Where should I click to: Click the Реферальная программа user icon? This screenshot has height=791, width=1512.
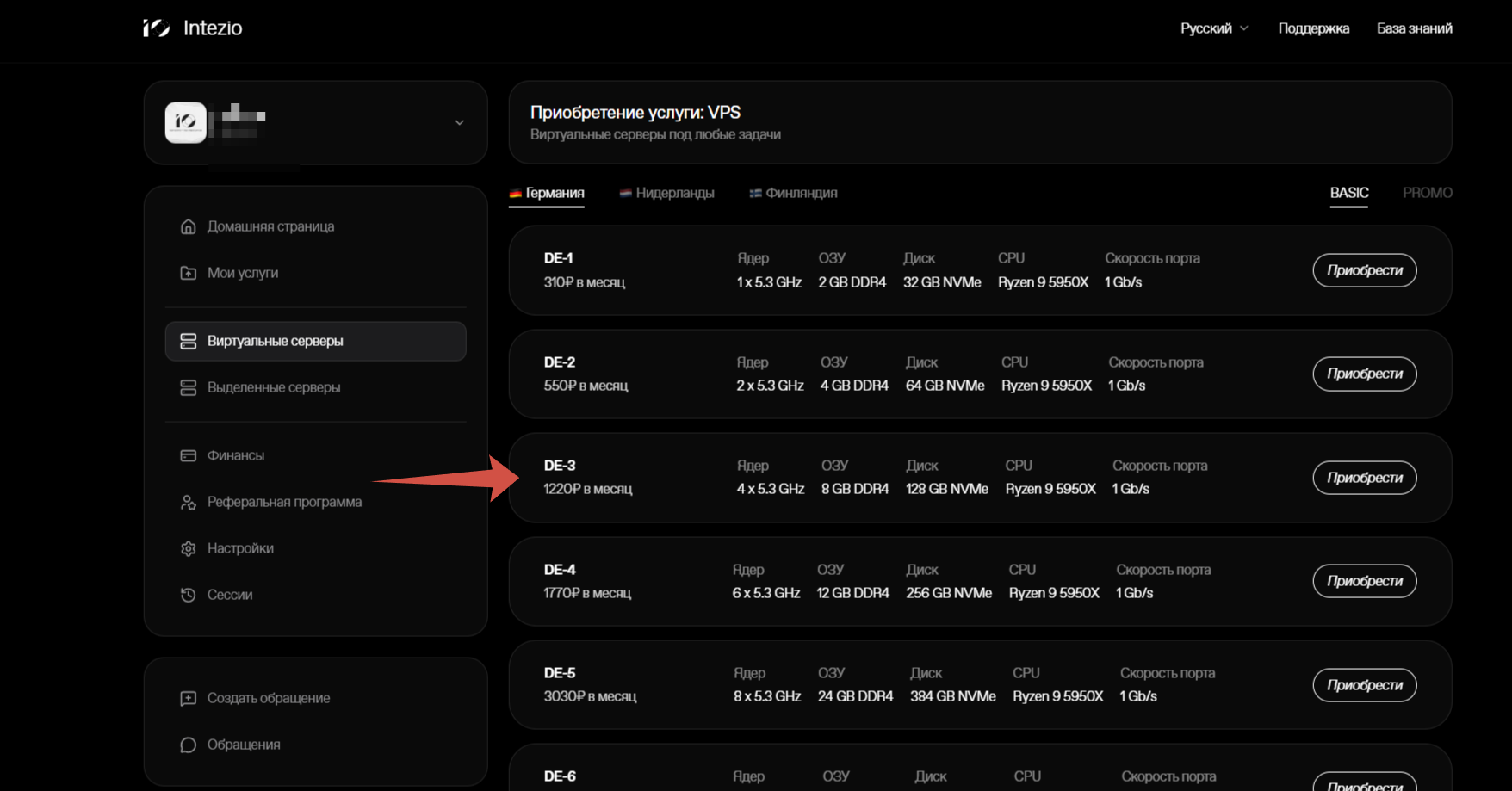[188, 502]
